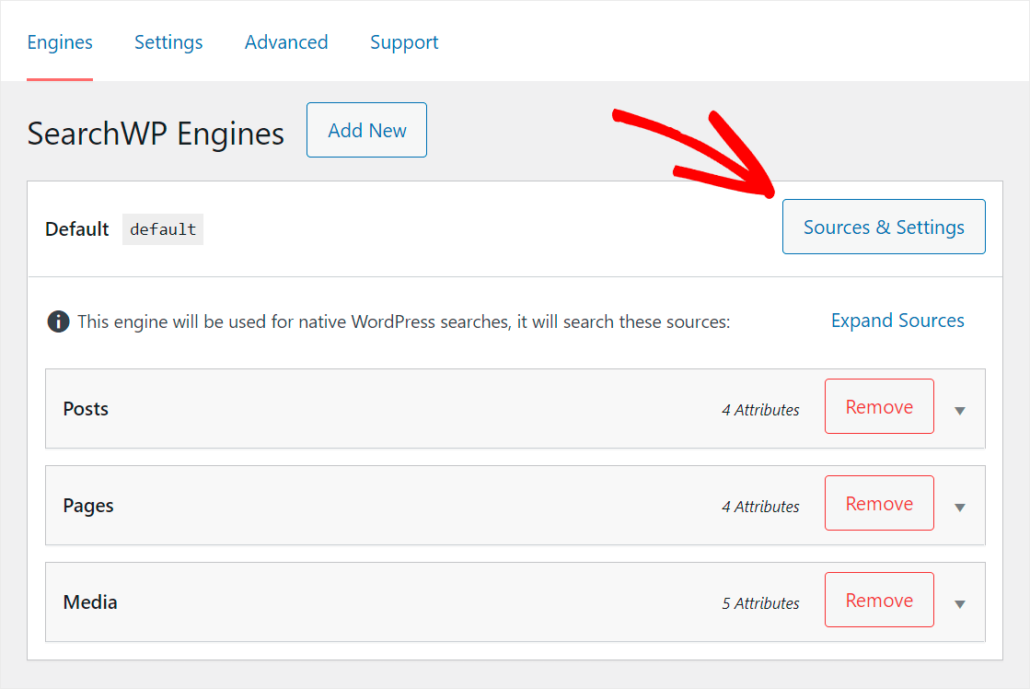1030x689 pixels.
Task: Click the info icon next to engine description
Action: tap(58, 321)
